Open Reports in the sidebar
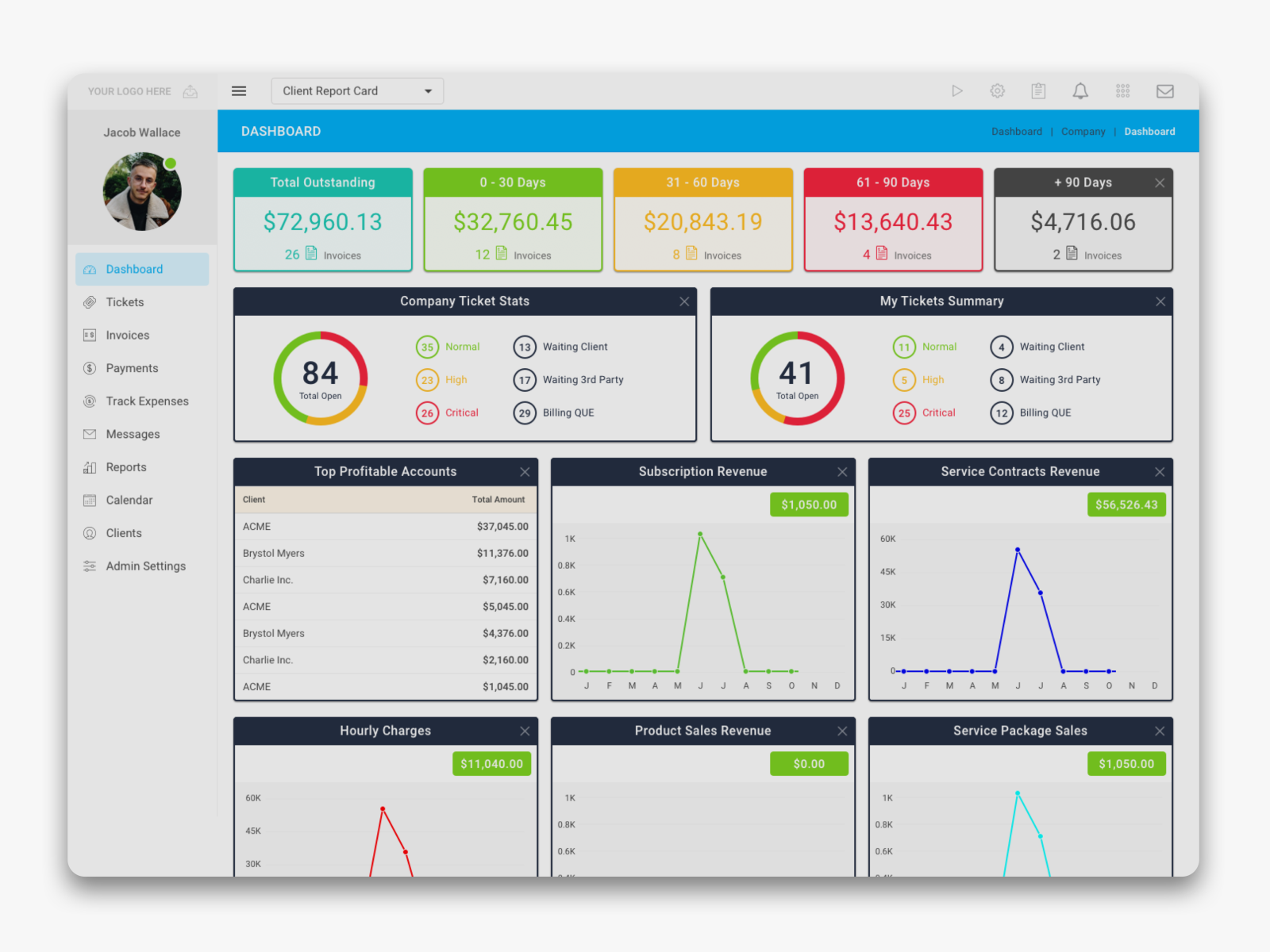This screenshot has height=952, width=1270. coord(142,467)
